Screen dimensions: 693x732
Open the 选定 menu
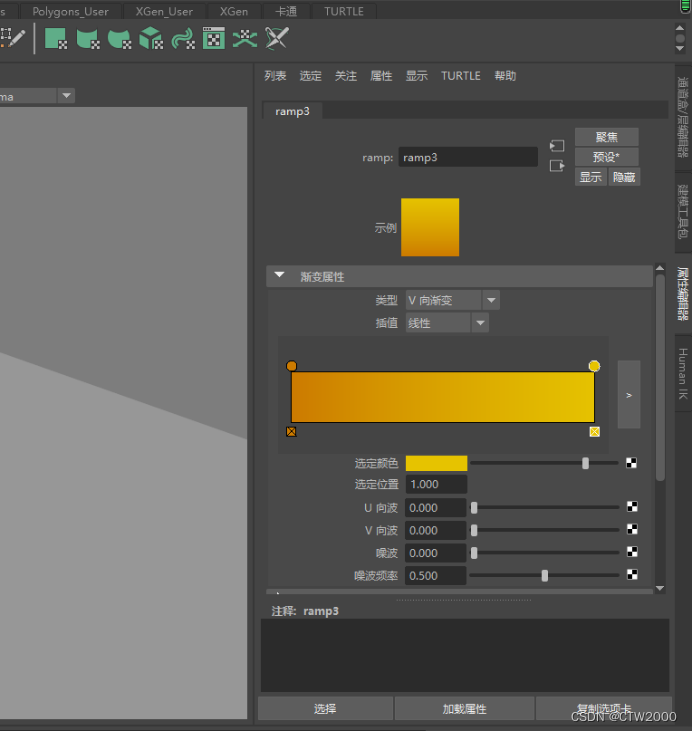click(311, 76)
